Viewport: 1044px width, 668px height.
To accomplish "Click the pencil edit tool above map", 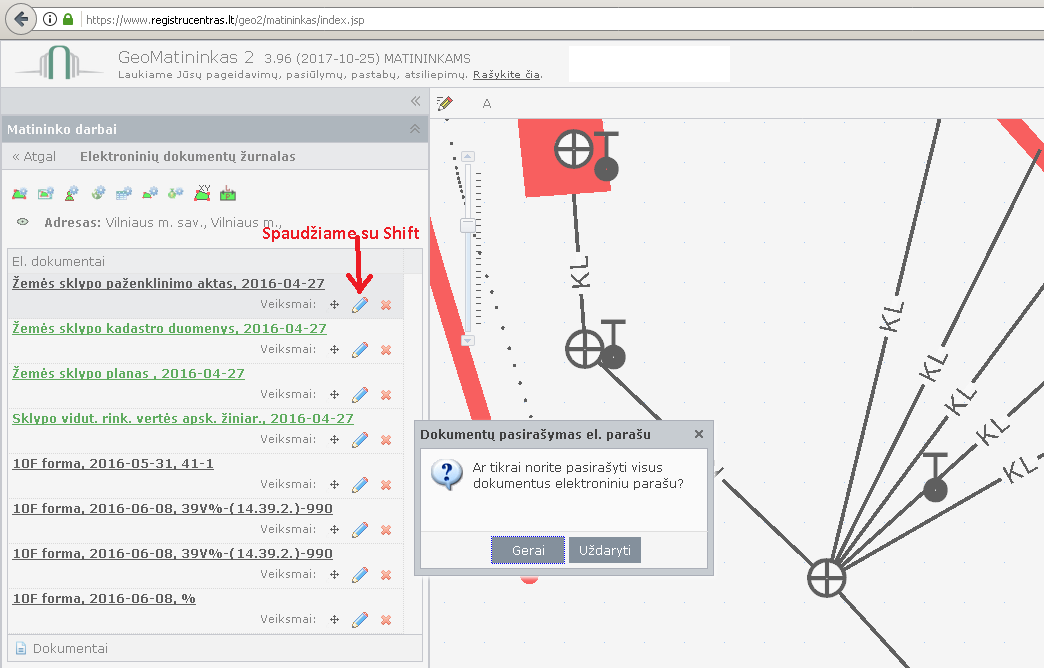I will [445, 103].
